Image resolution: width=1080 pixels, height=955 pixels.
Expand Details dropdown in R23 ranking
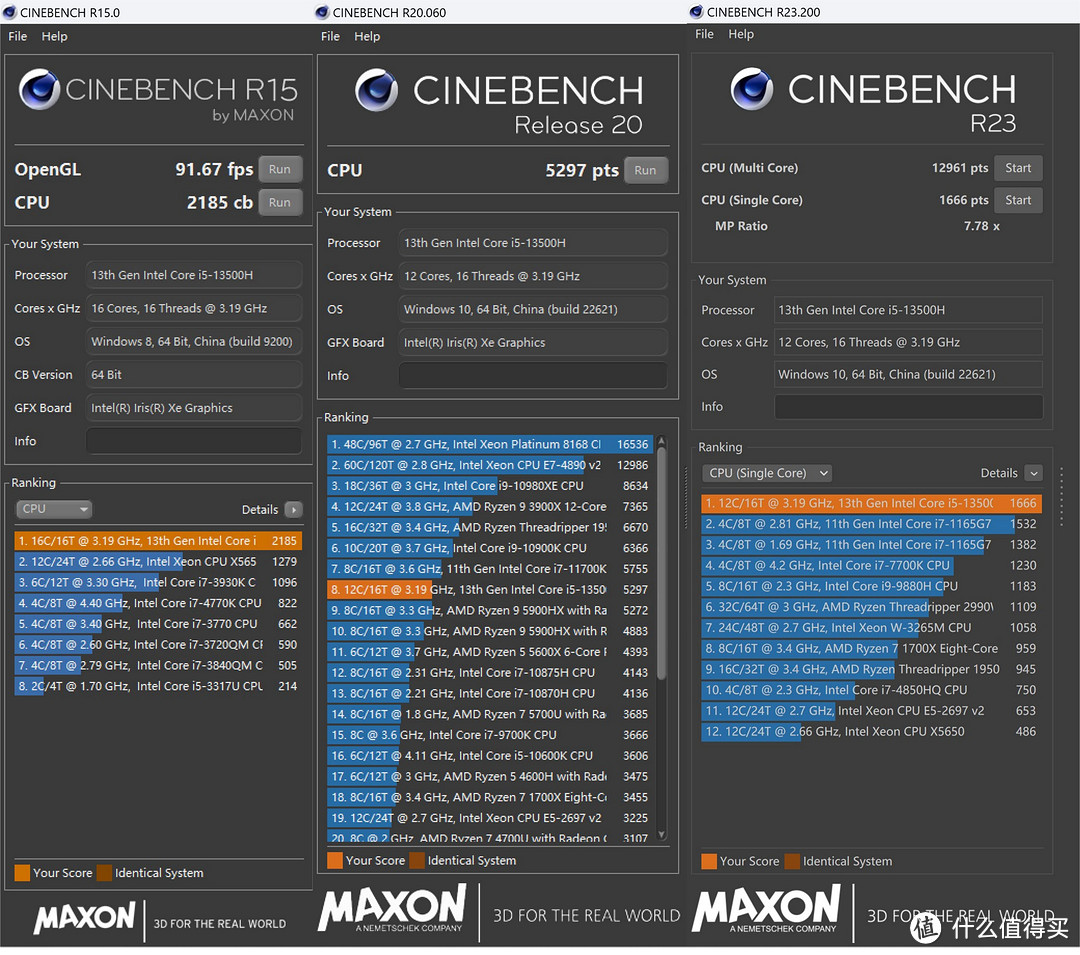pyautogui.click(x=1033, y=473)
